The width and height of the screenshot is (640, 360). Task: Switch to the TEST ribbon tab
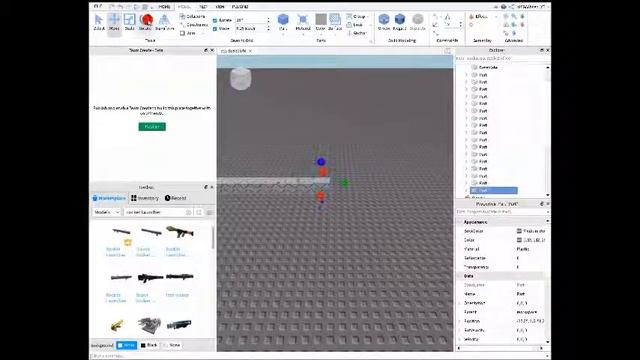click(203, 7)
